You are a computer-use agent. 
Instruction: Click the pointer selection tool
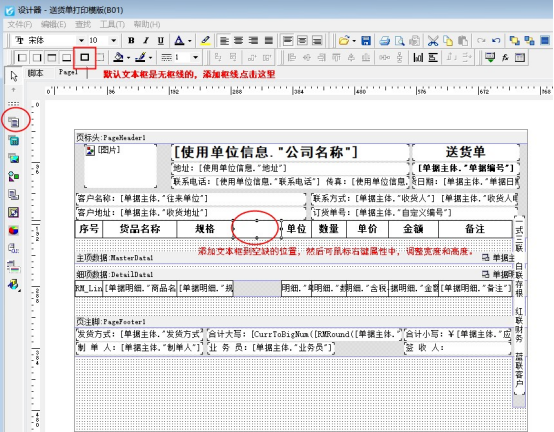[14, 76]
